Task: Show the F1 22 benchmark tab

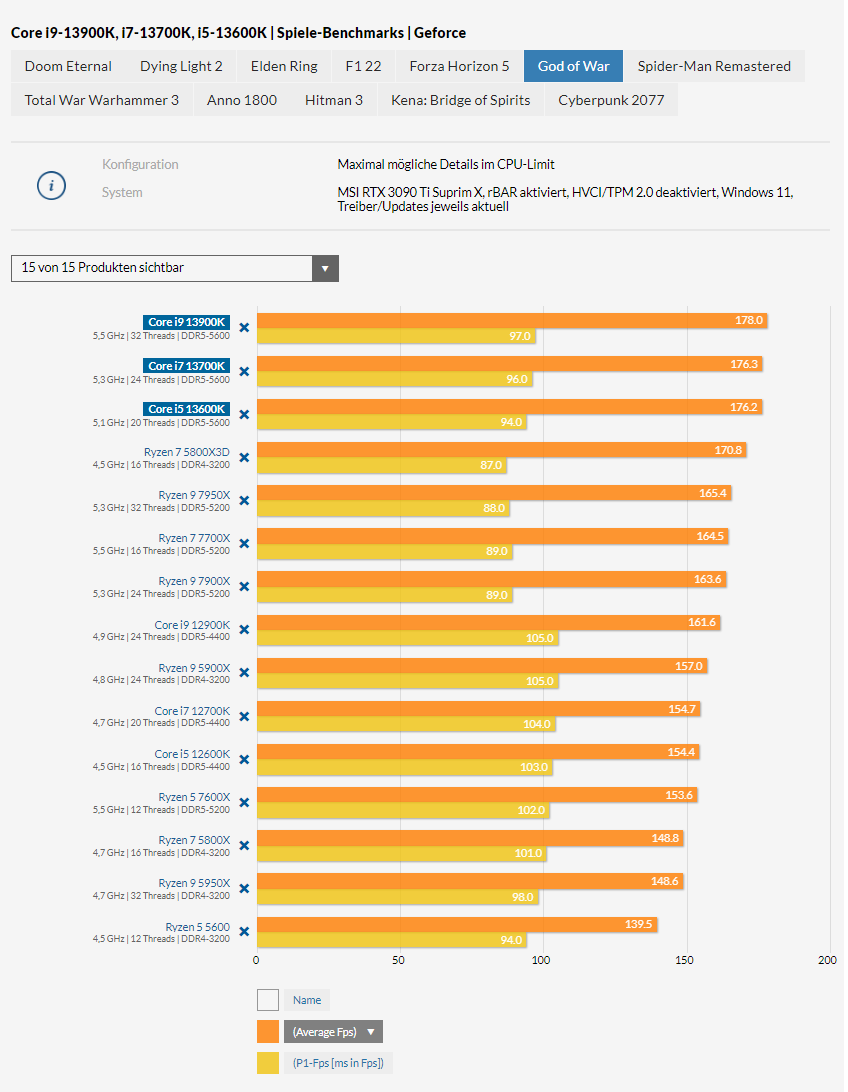Action: (363, 66)
